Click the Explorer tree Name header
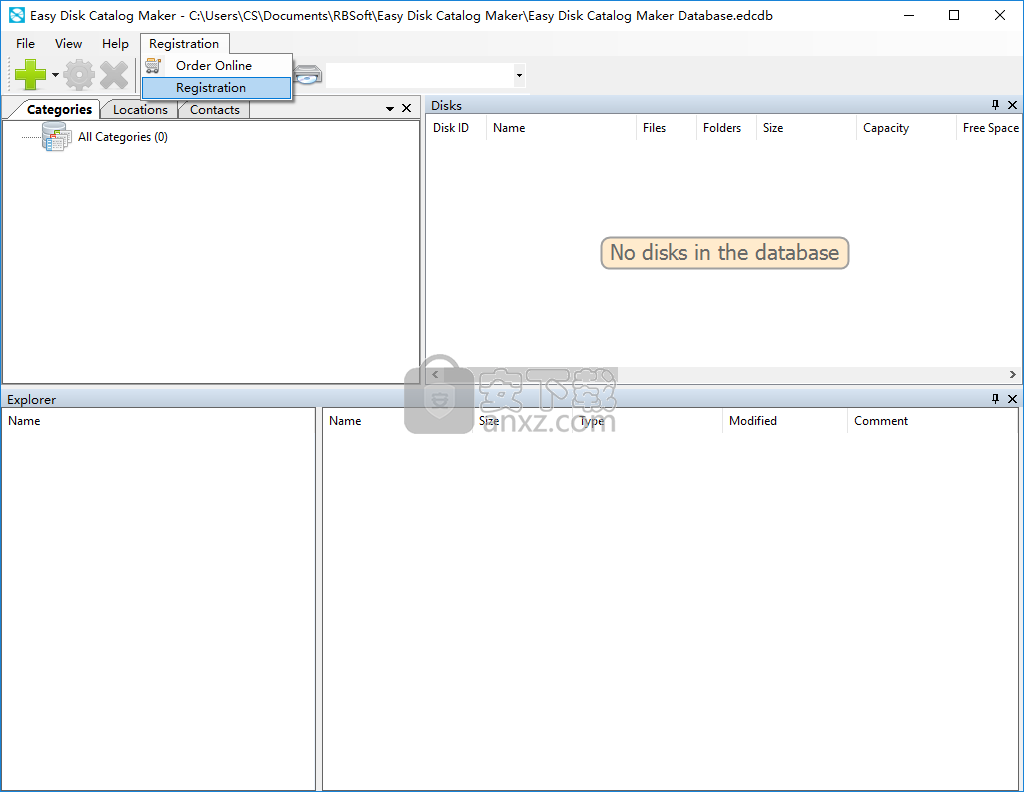The height and width of the screenshot is (792, 1024). click(x=159, y=421)
